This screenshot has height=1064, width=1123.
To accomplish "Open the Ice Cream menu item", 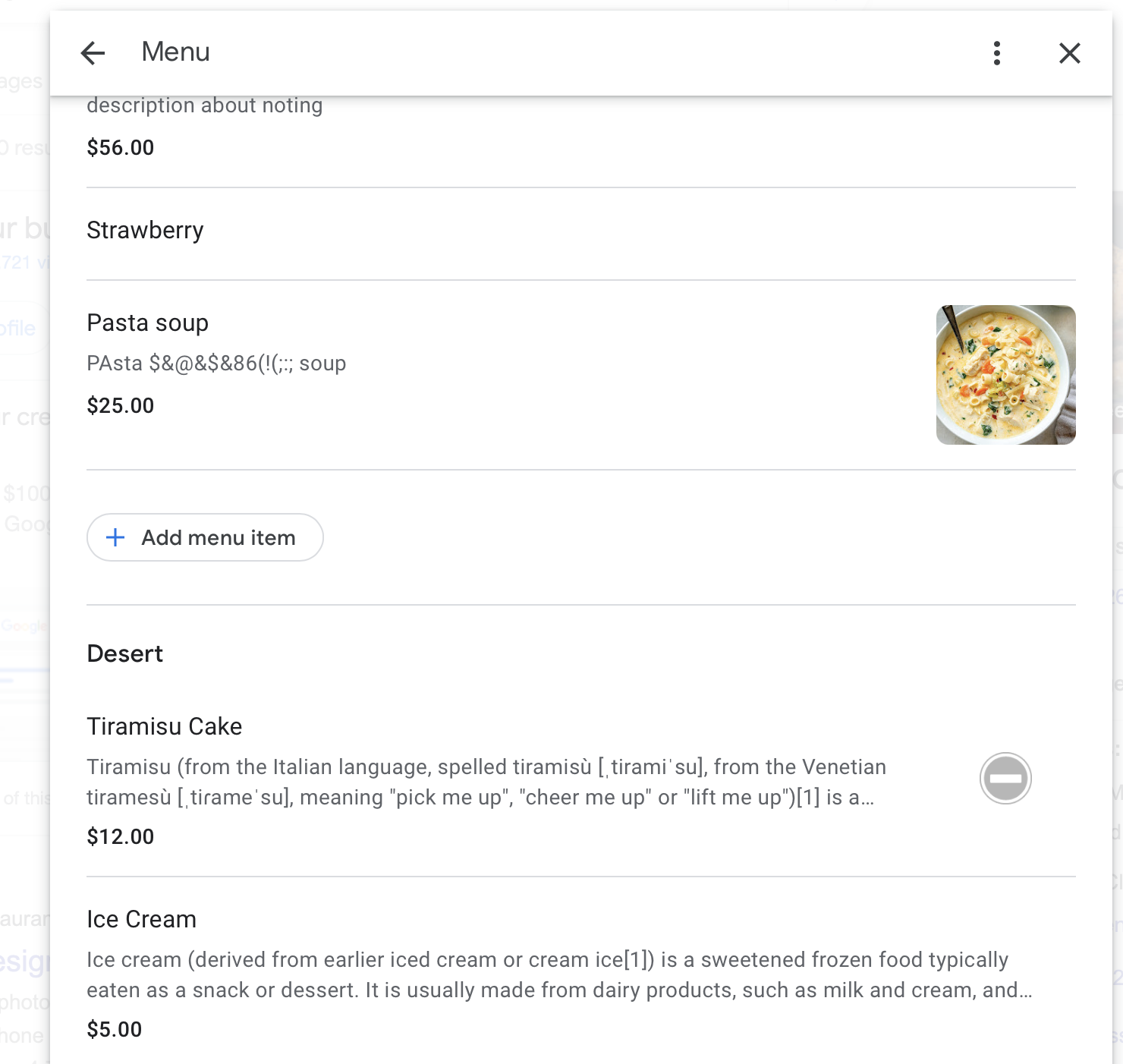I will coord(142,919).
